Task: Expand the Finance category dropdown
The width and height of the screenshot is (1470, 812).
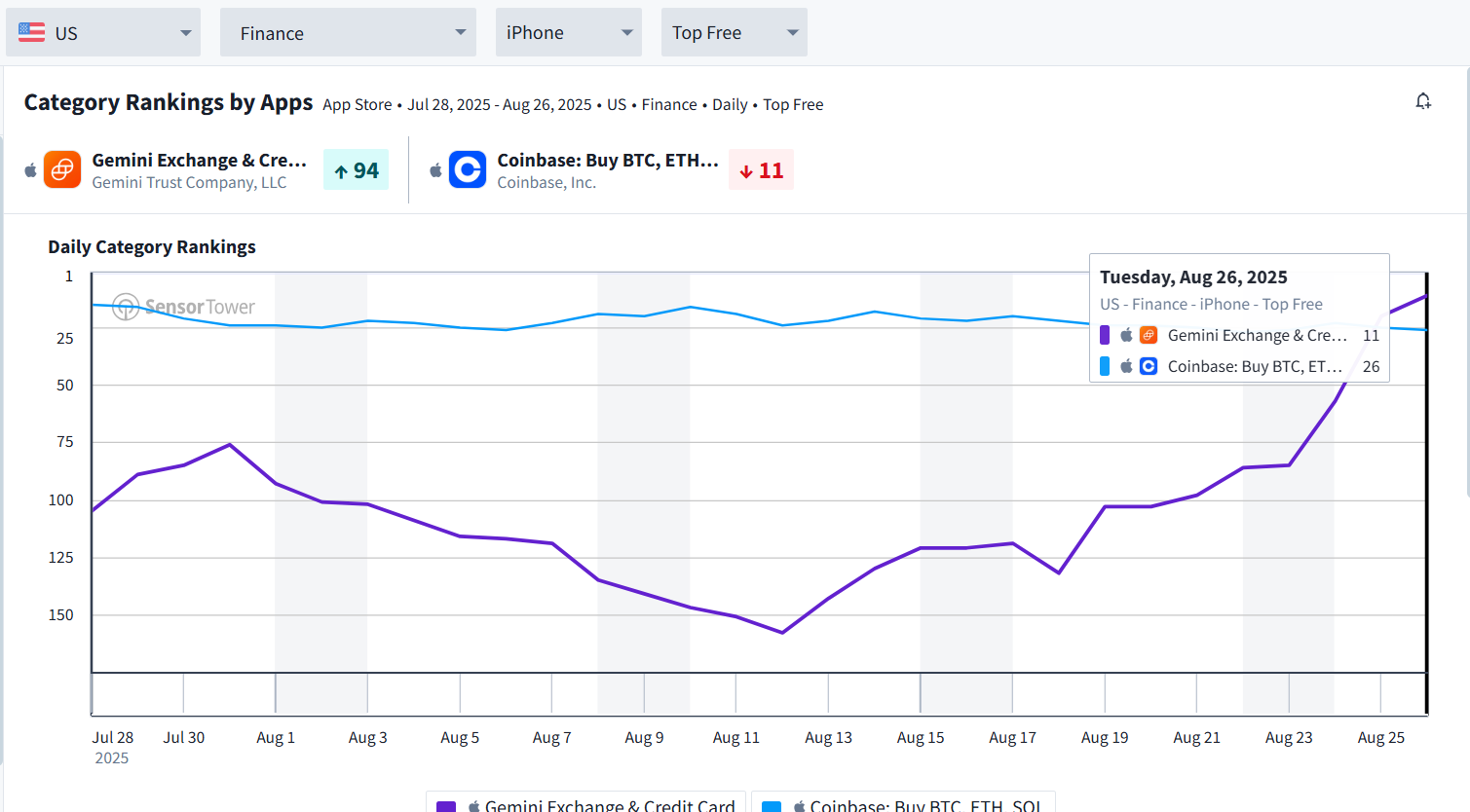Action: click(x=348, y=32)
